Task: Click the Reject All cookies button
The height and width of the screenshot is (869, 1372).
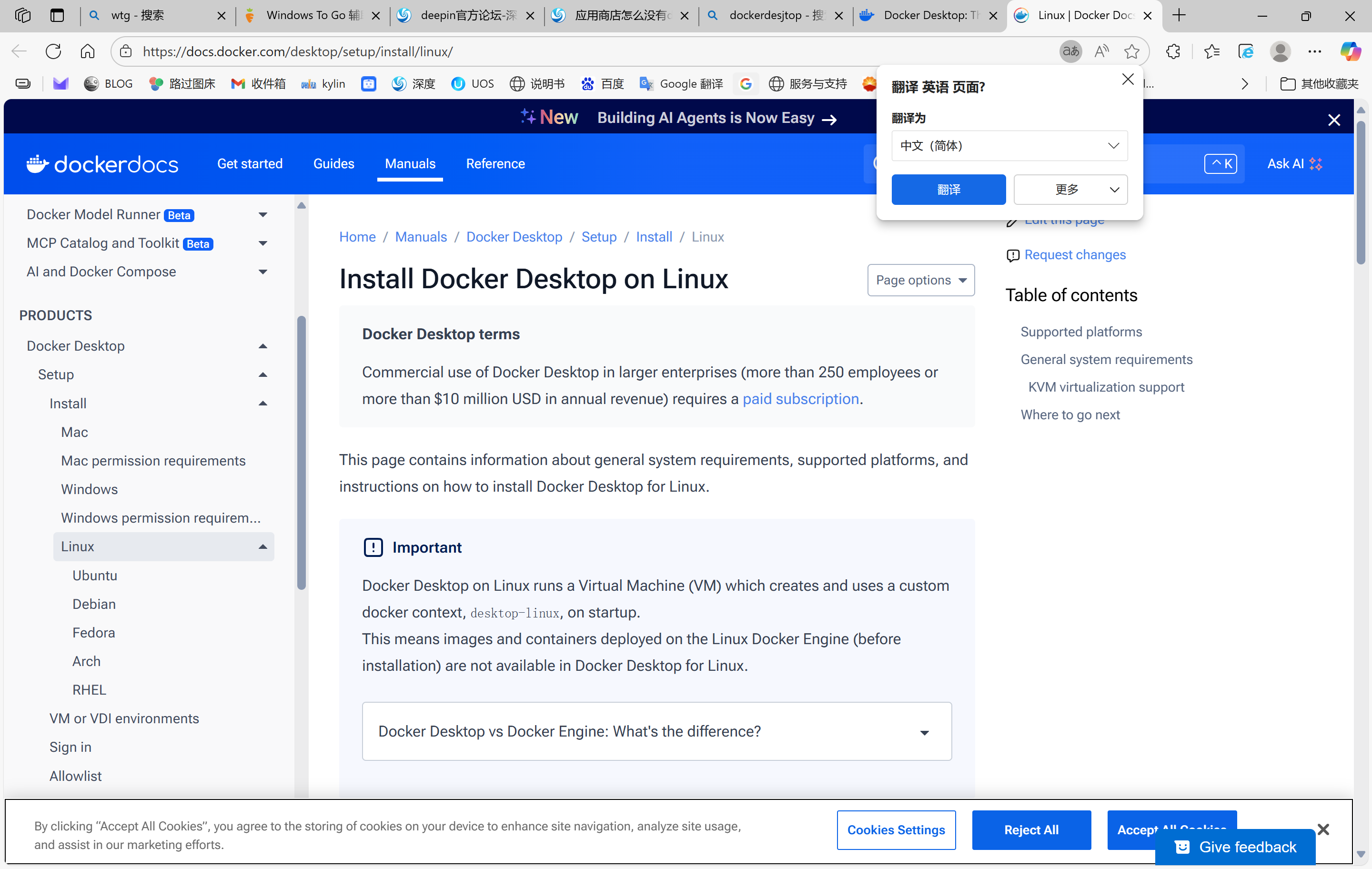Action: pos(1031,829)
